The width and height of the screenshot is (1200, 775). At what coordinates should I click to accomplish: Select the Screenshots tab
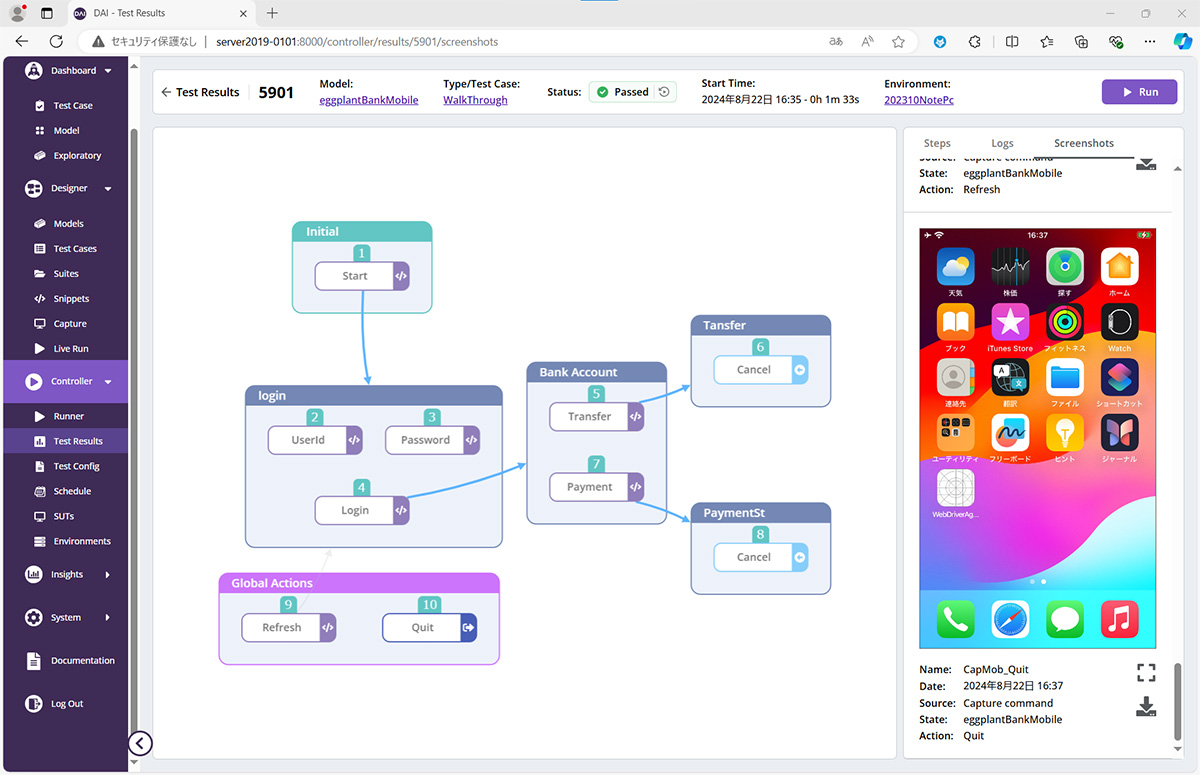1084,143
